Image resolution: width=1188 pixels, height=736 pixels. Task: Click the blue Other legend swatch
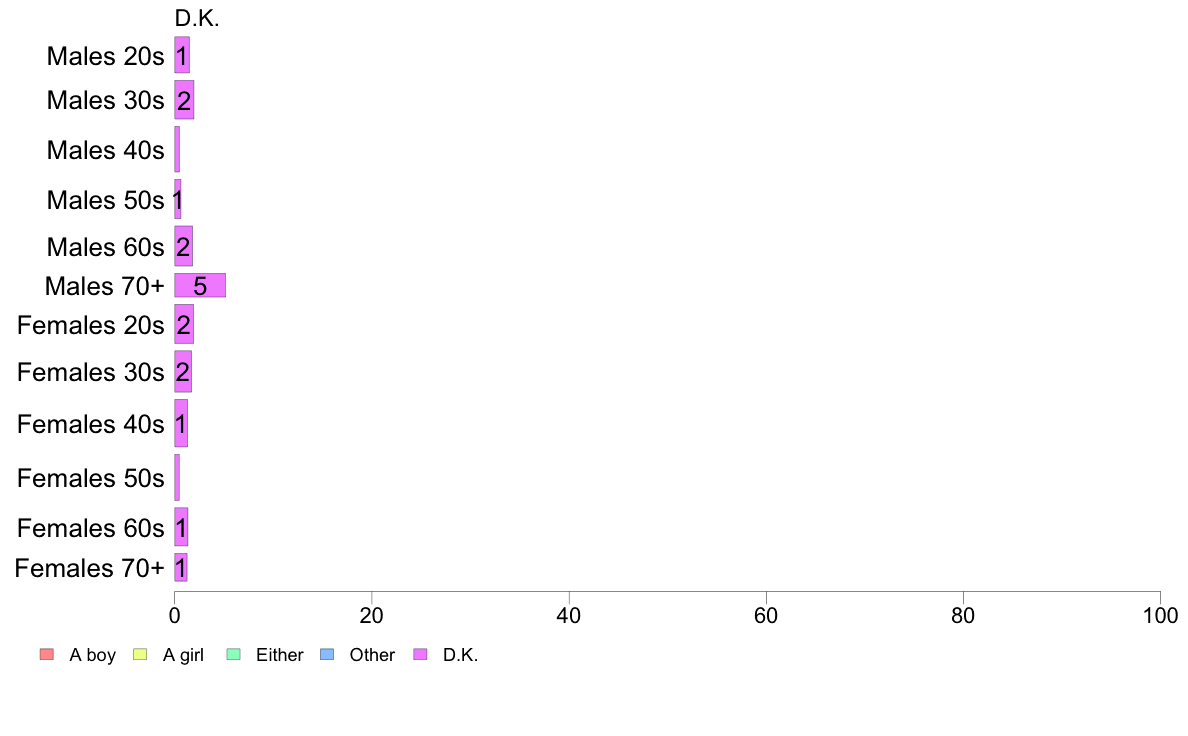[x=327, y=654]
